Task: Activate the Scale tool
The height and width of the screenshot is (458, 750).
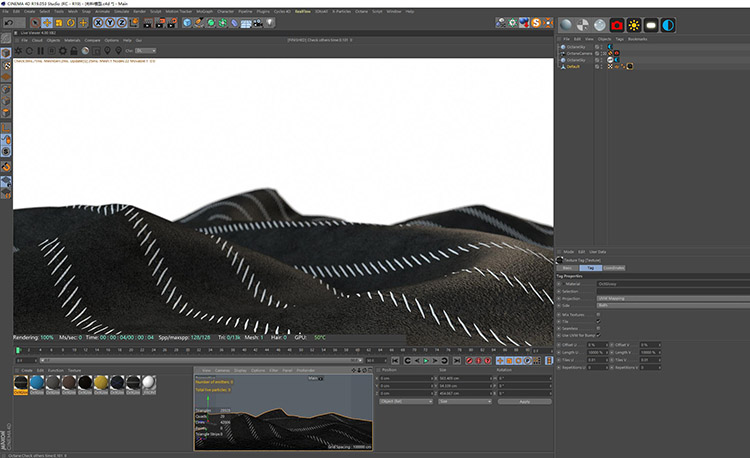Action: pyautogui.click(x=59, y=22)
